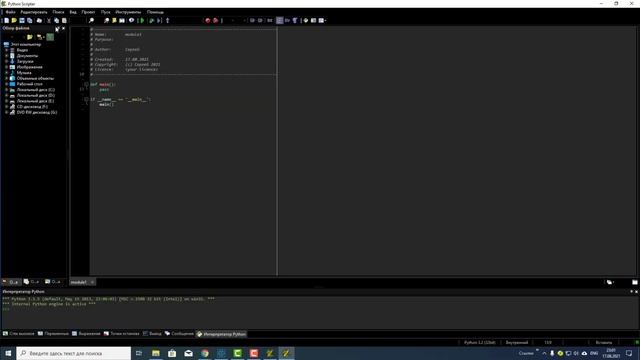Open File Explorer from the taskbar
640x360 pixels.
[x=156, y=353]
